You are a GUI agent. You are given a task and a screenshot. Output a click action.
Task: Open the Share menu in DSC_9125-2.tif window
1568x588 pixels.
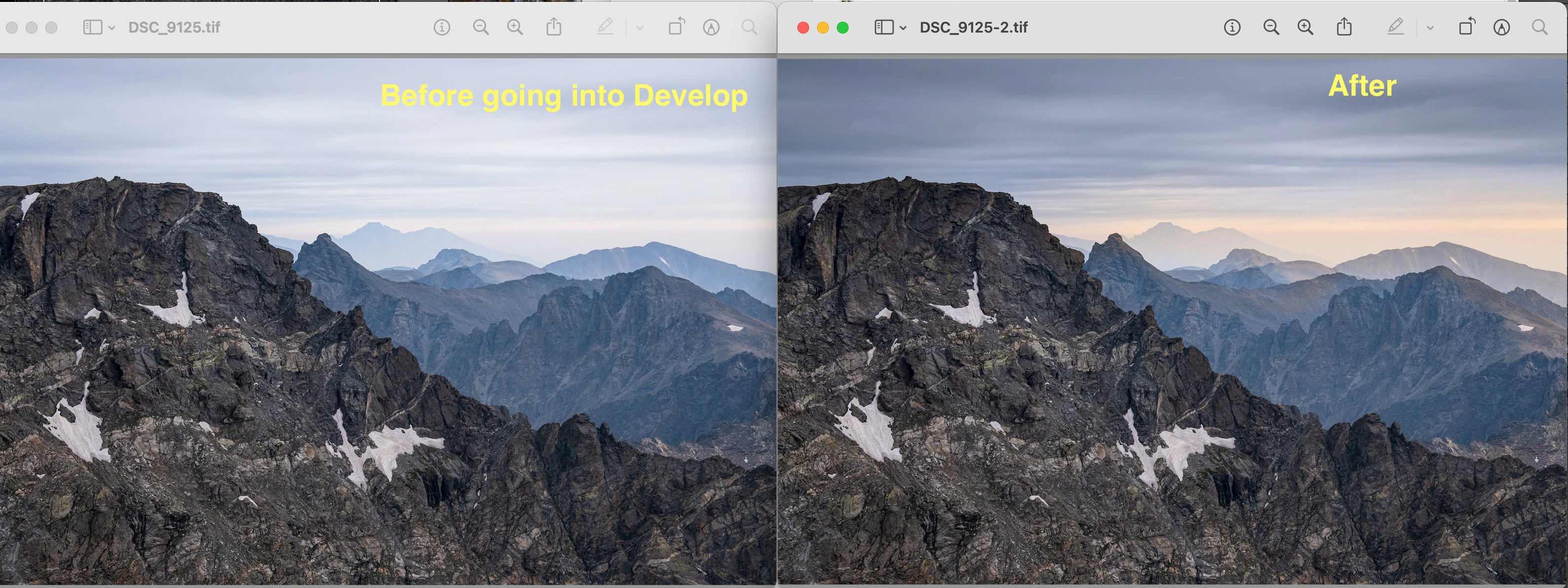click(x=1344, y=27)
